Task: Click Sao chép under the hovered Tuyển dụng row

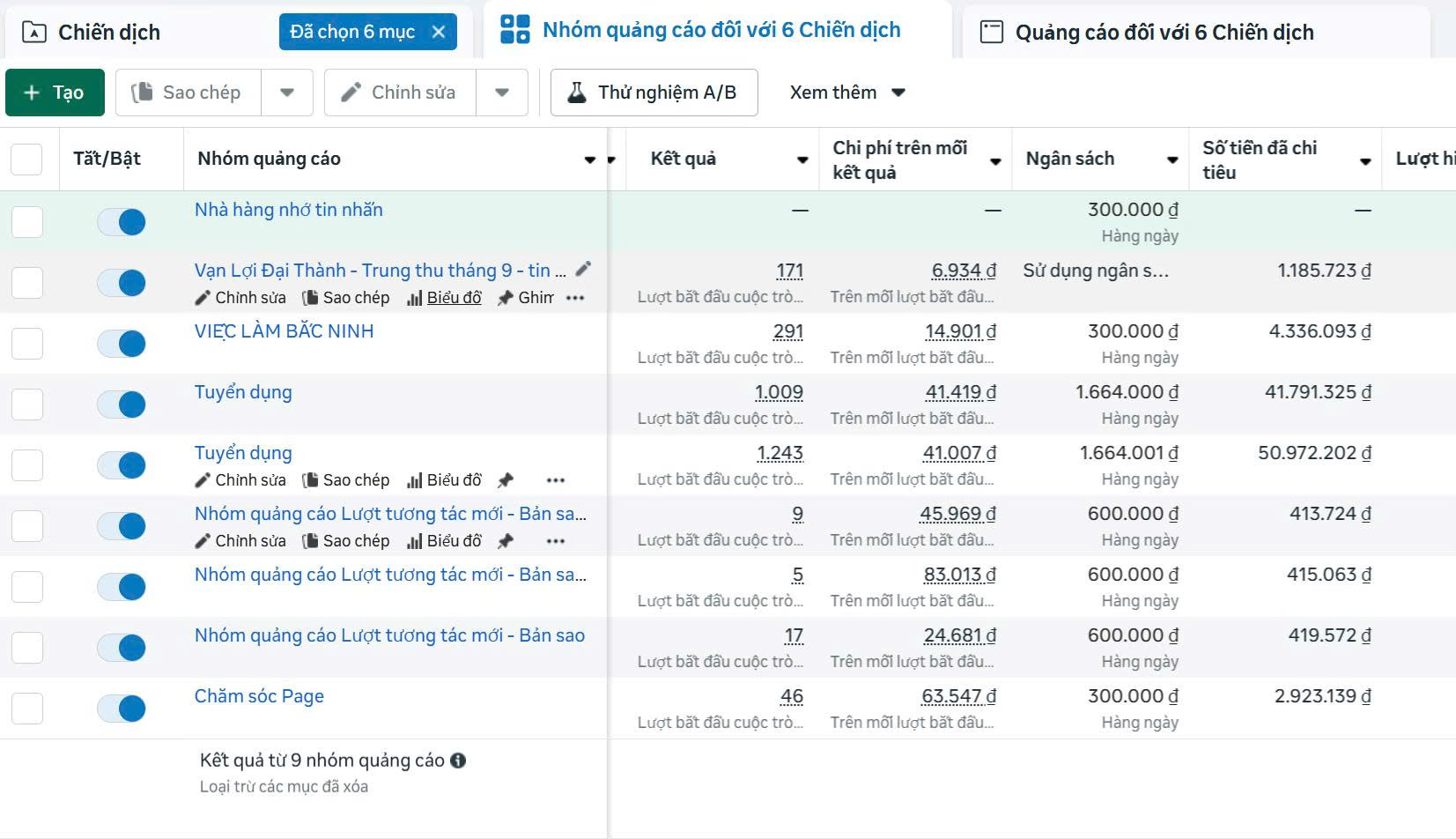Action: click(346, 480)
